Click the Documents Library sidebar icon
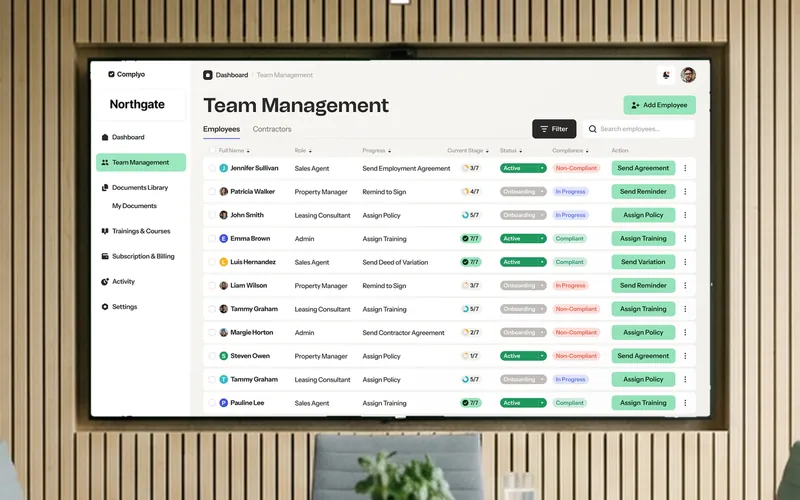This screenshot has width=800, height=500. 105,188
